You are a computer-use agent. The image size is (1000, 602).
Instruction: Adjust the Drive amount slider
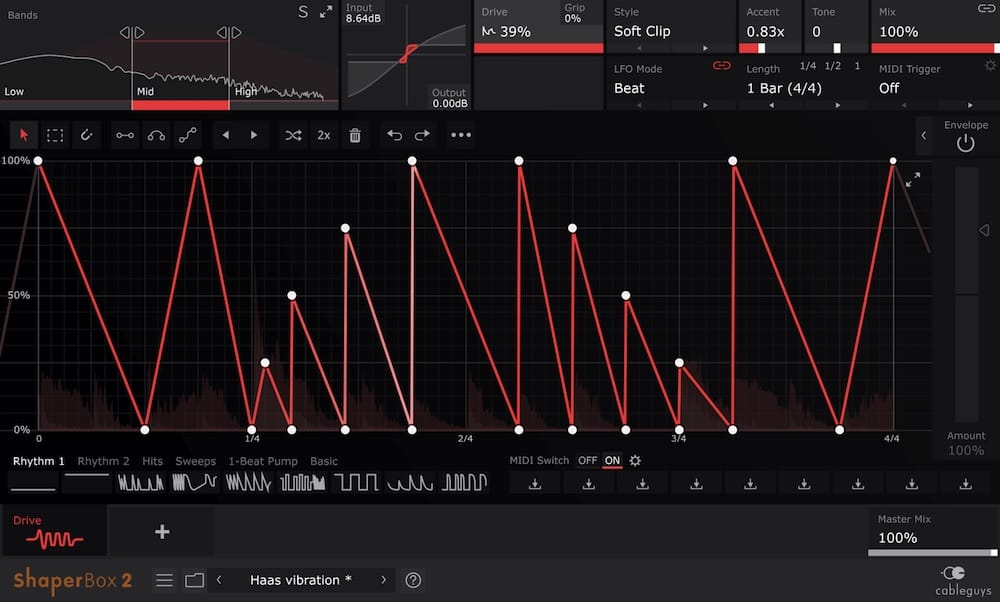[538, 48]
